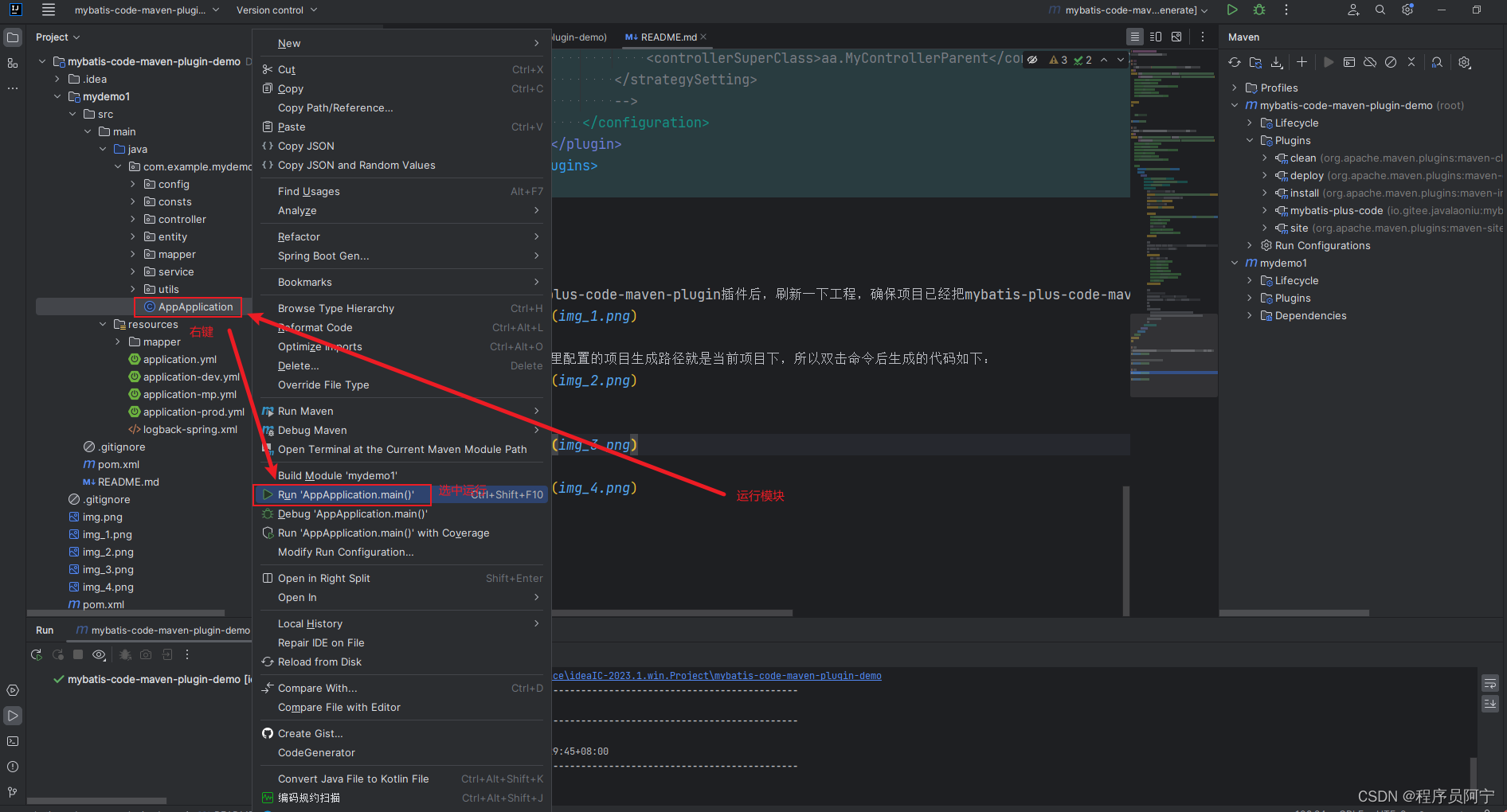Viewport: 1507px width, 812px height.
Task: Switch to Preview-only view icon
Action: tap(1176, 37)
